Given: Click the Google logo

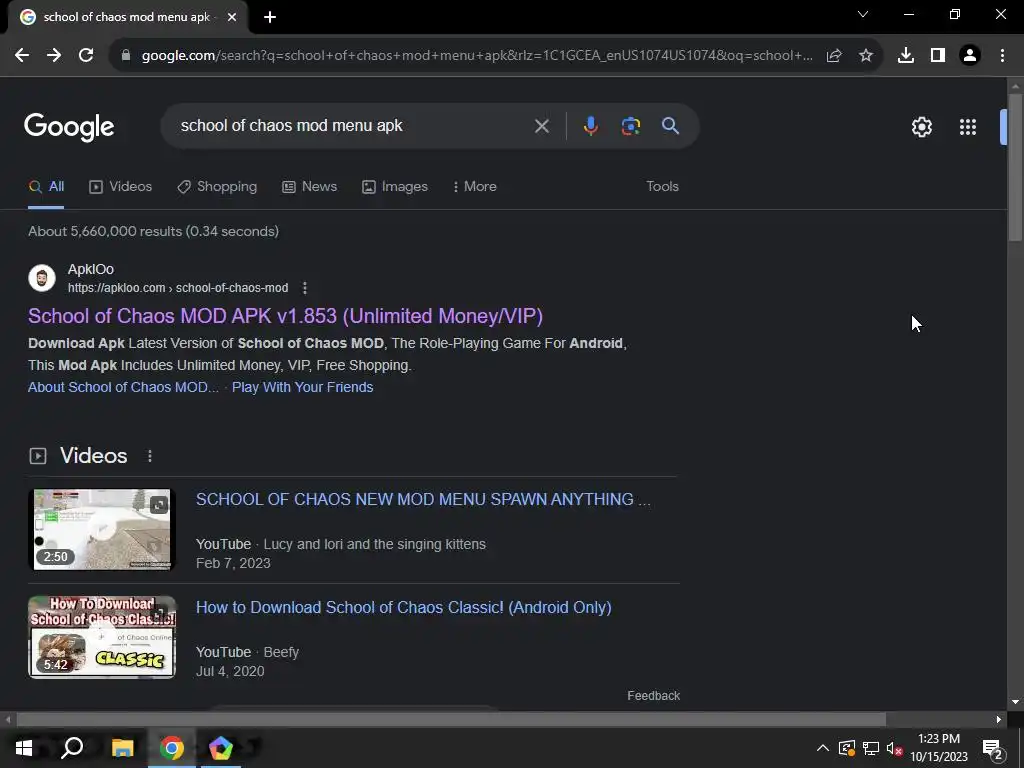Looking at the screenshot, I should (x=69, y=127).
